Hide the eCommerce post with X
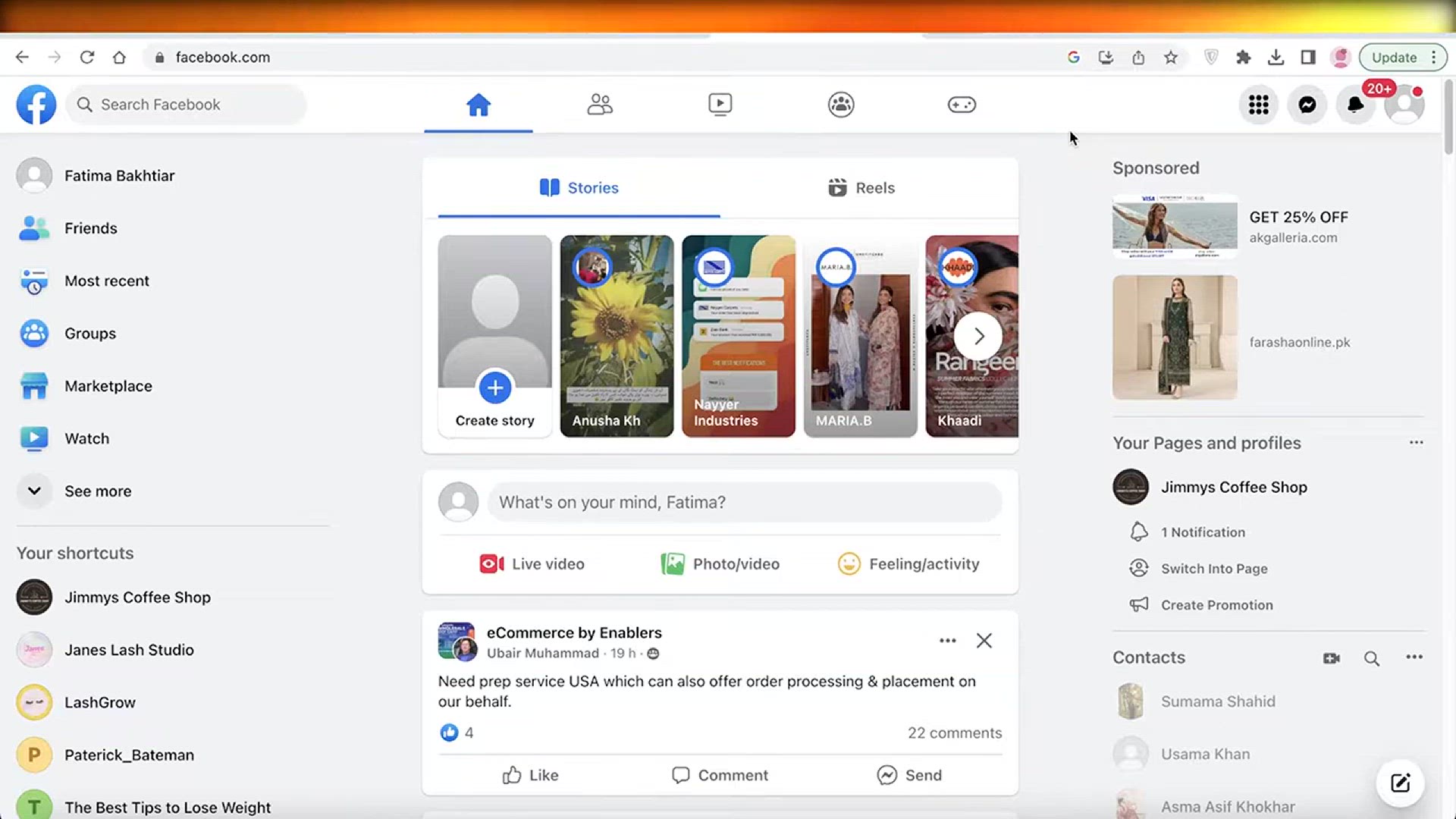The image size is (1456, 819). coord(984,641)
